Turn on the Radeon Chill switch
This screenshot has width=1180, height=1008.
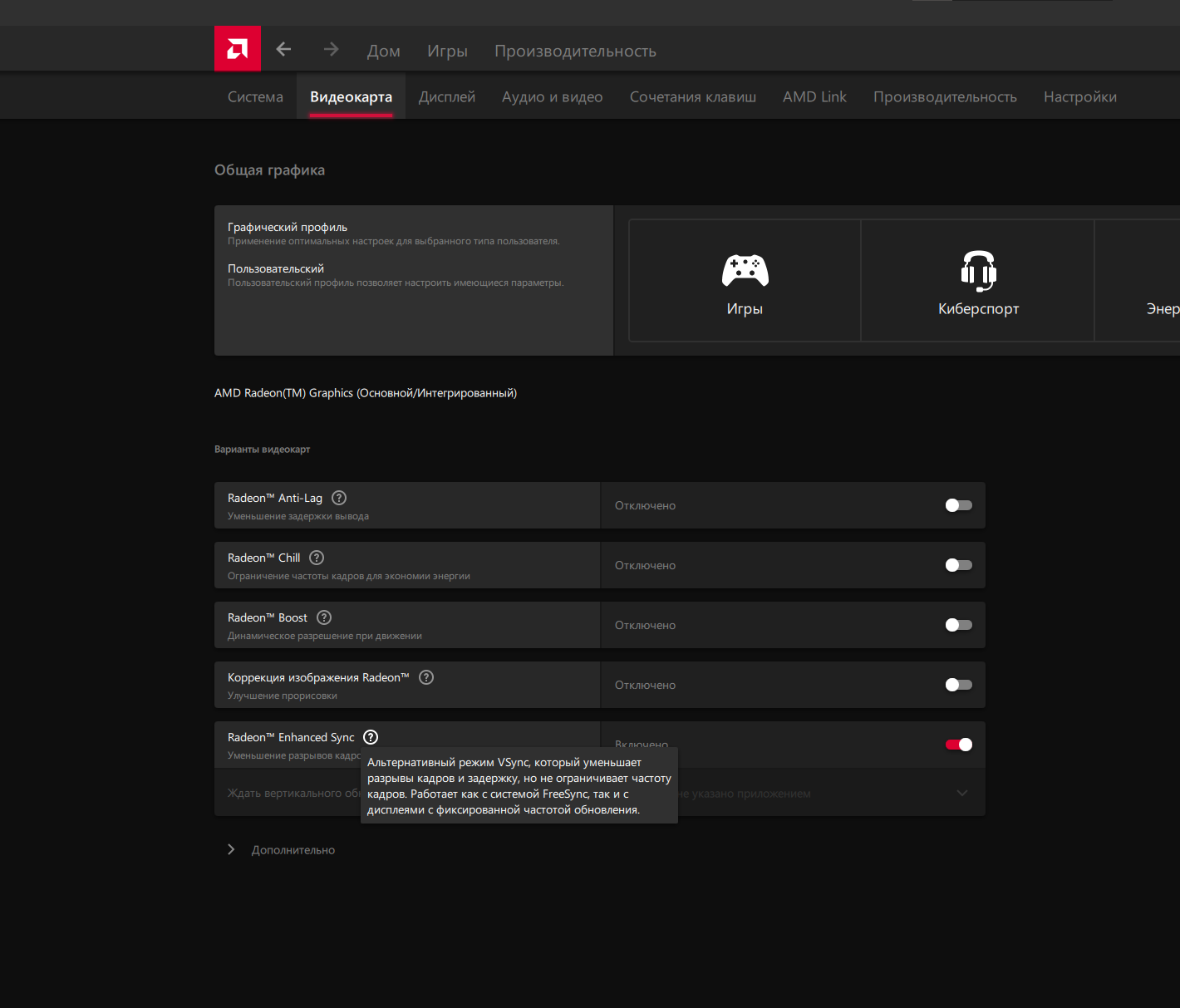coord(958,565)
